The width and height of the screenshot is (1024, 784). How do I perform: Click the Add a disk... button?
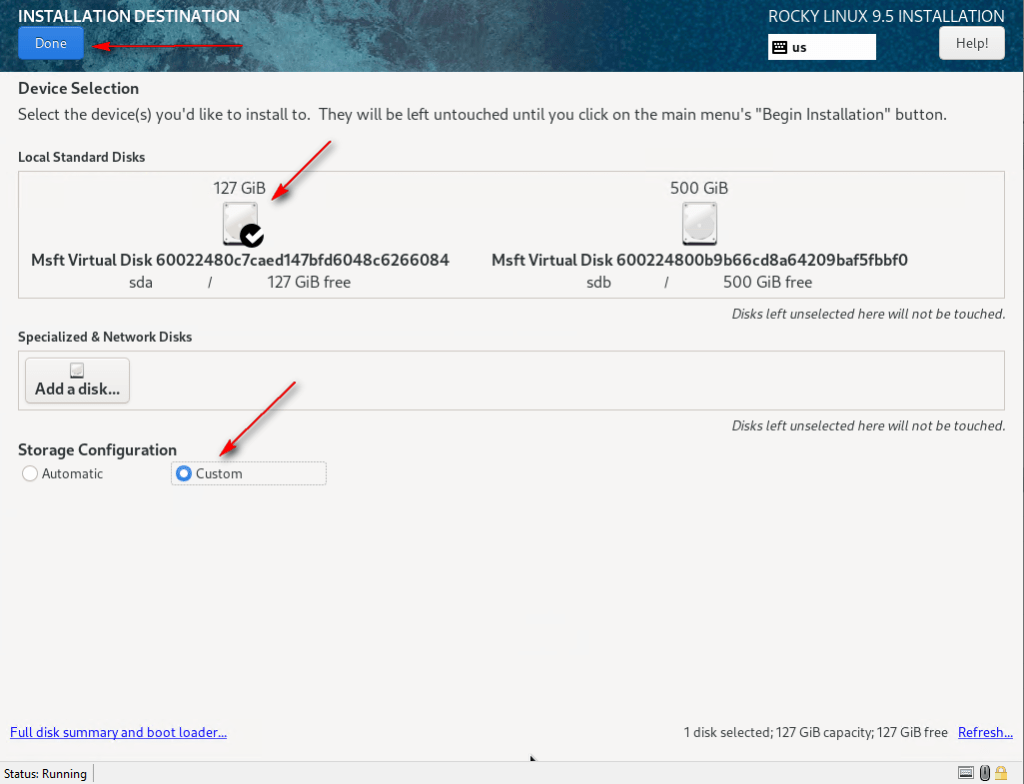(77, 381)
